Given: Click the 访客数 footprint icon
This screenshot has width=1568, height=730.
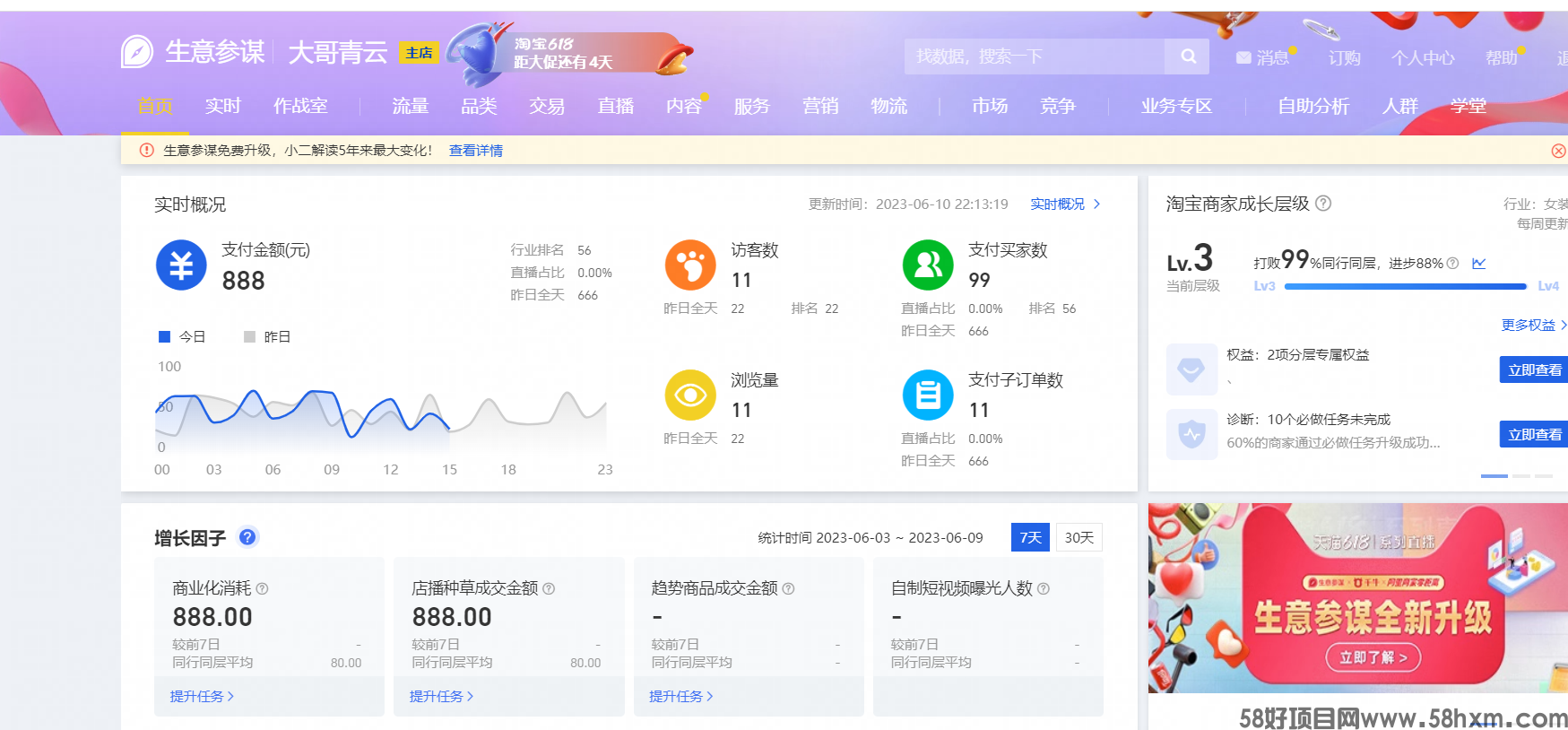Looking at the screenshot, I should [x=690, y=265].
